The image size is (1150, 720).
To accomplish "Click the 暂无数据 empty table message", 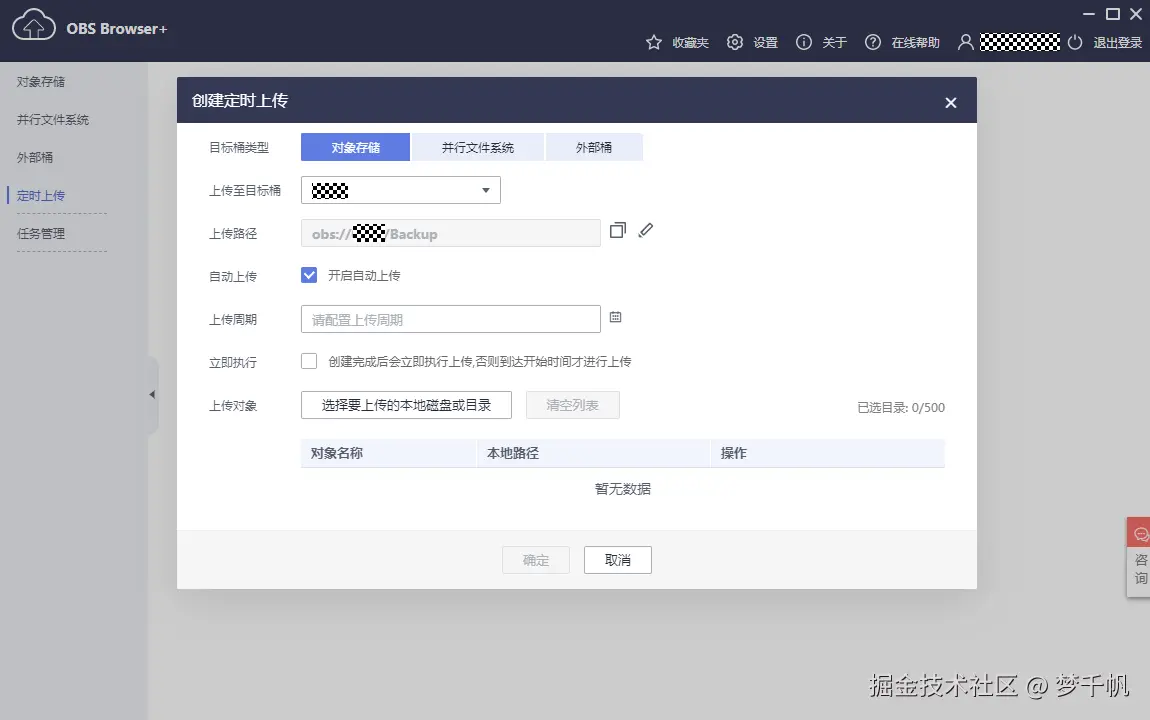I will pos(623,489).
